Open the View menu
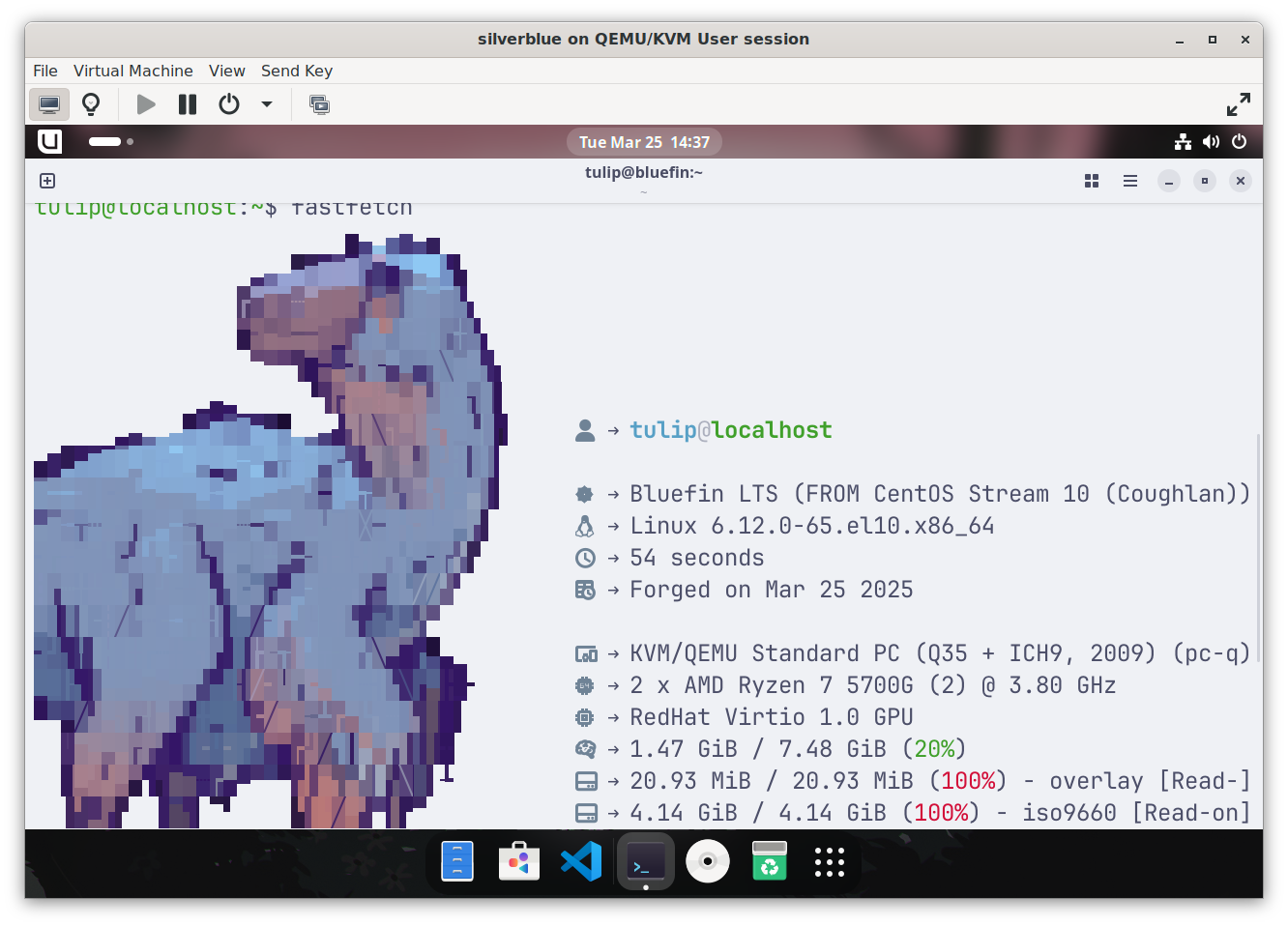The image size is (1288, 926). tap(227, 71)
